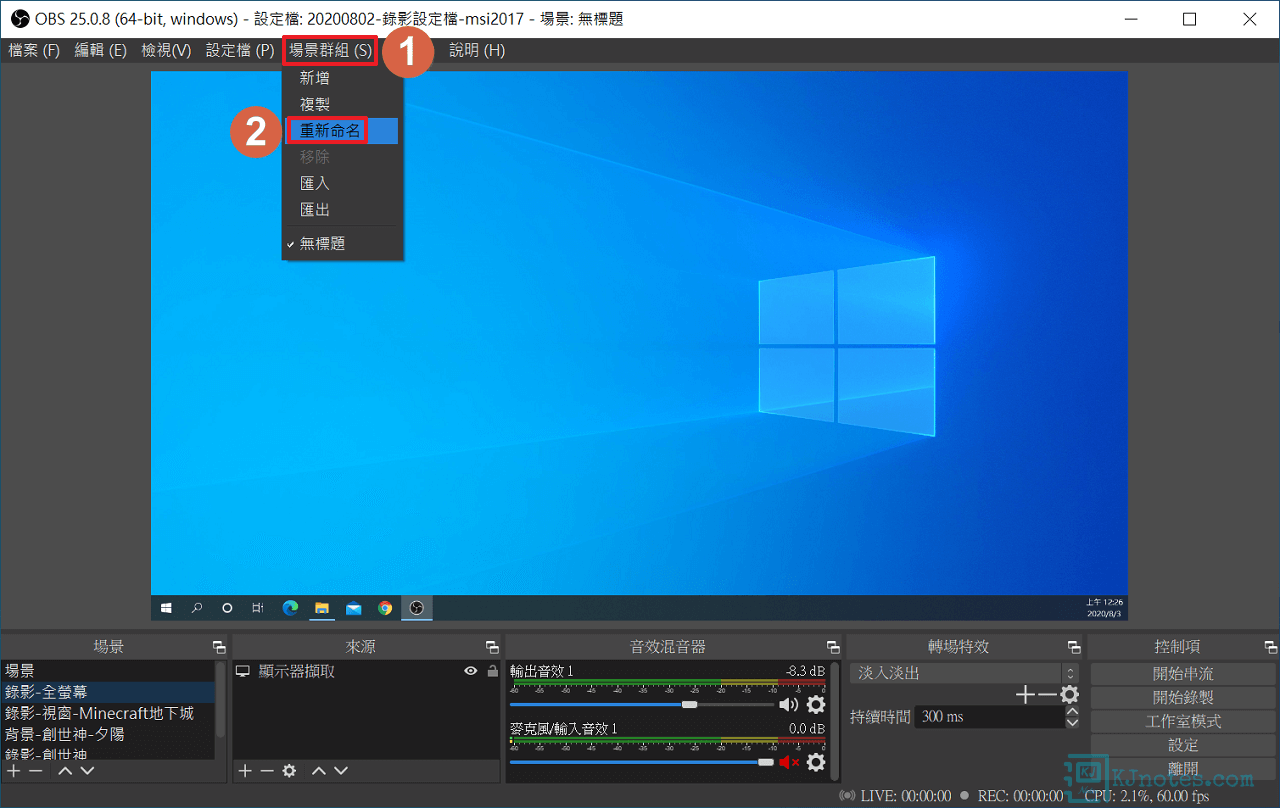This screenshot has height=808, width=1280.
Task: Remove the selected scene with the minus icon
Action: pos(36,770)
